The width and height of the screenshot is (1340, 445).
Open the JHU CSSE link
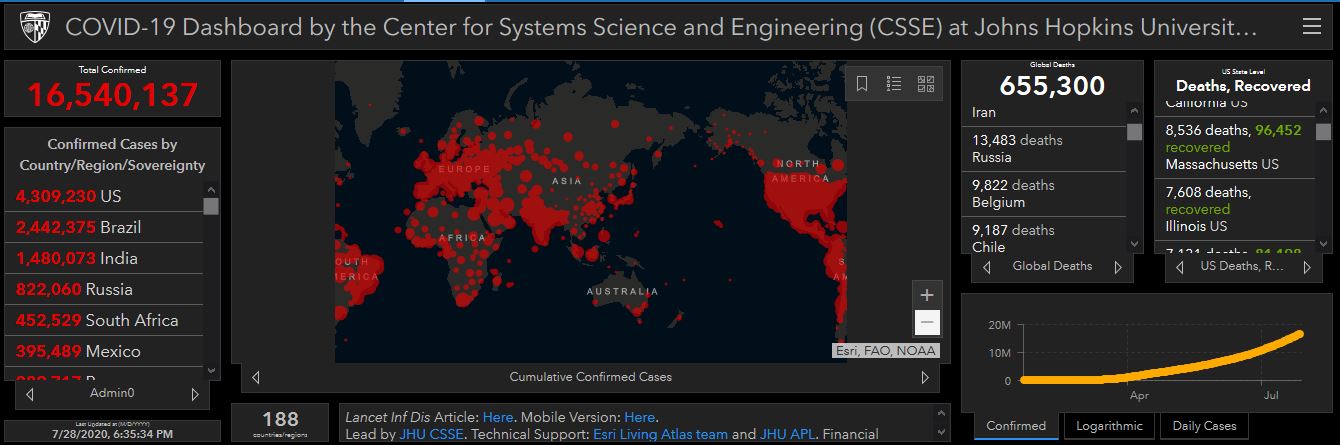430,434
